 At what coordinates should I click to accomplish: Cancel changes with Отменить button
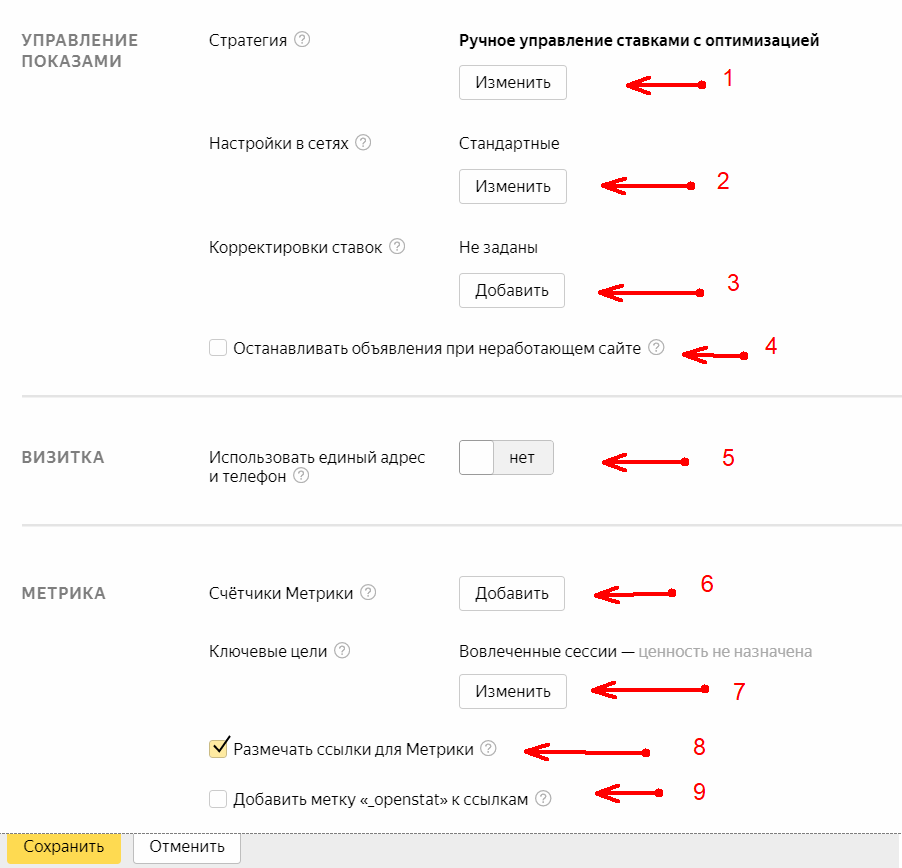187,847
